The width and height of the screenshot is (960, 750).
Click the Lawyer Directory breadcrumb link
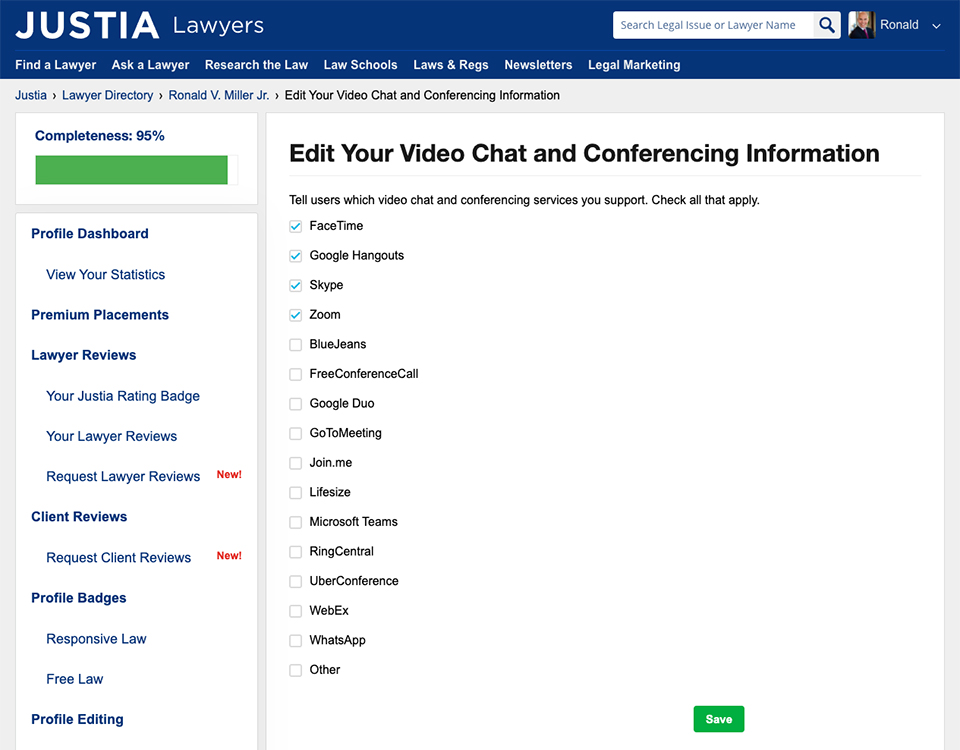coord(107,96)
